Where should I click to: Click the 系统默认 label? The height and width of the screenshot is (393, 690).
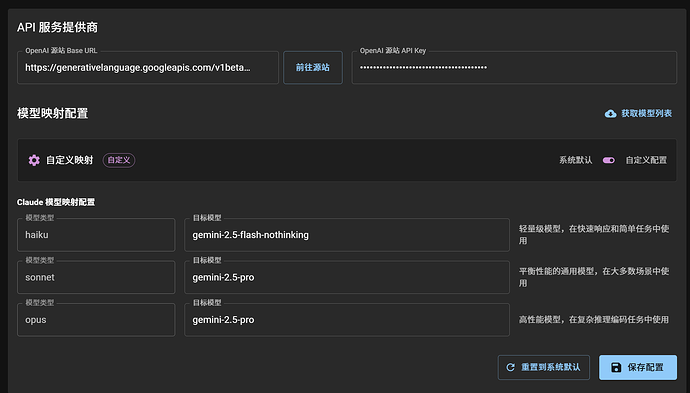click(576, 160)
